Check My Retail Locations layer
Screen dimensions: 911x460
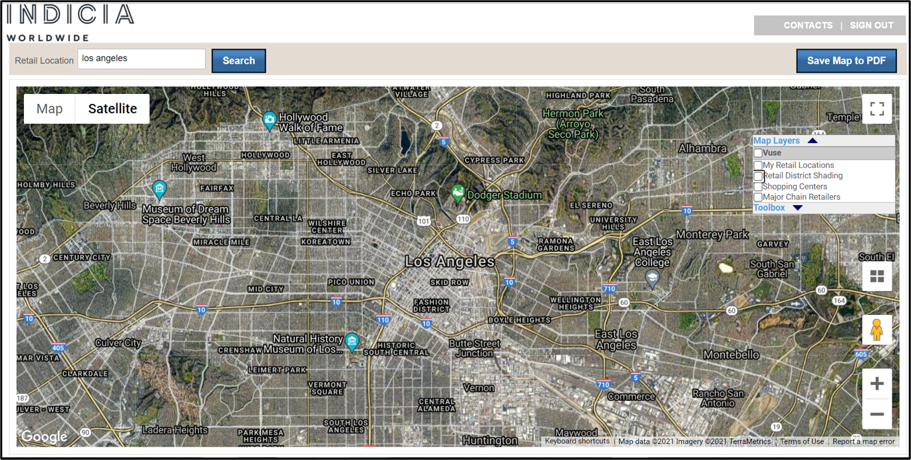click(x=758, y=166)
